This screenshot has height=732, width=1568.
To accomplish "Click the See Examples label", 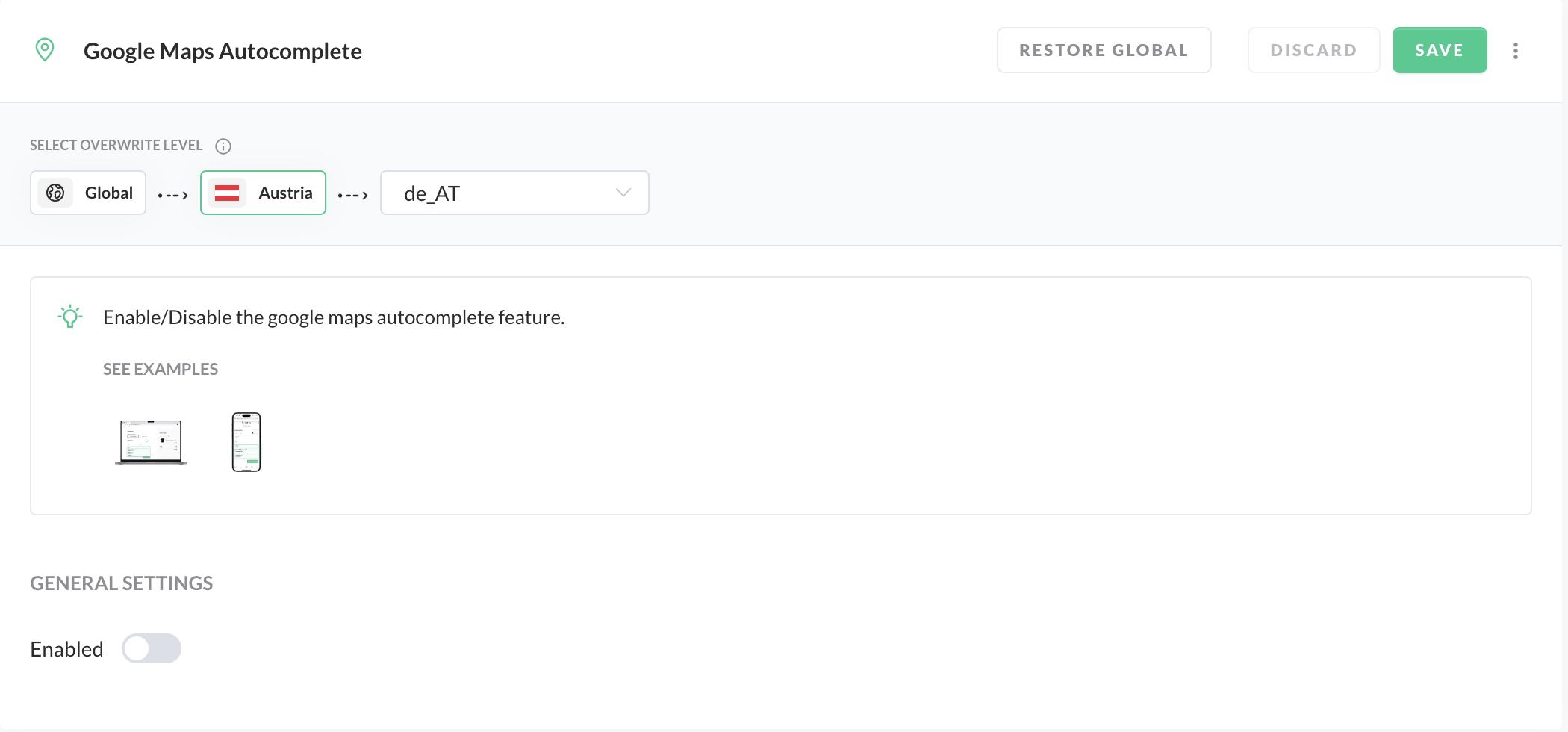I will (x=161, y=369).
